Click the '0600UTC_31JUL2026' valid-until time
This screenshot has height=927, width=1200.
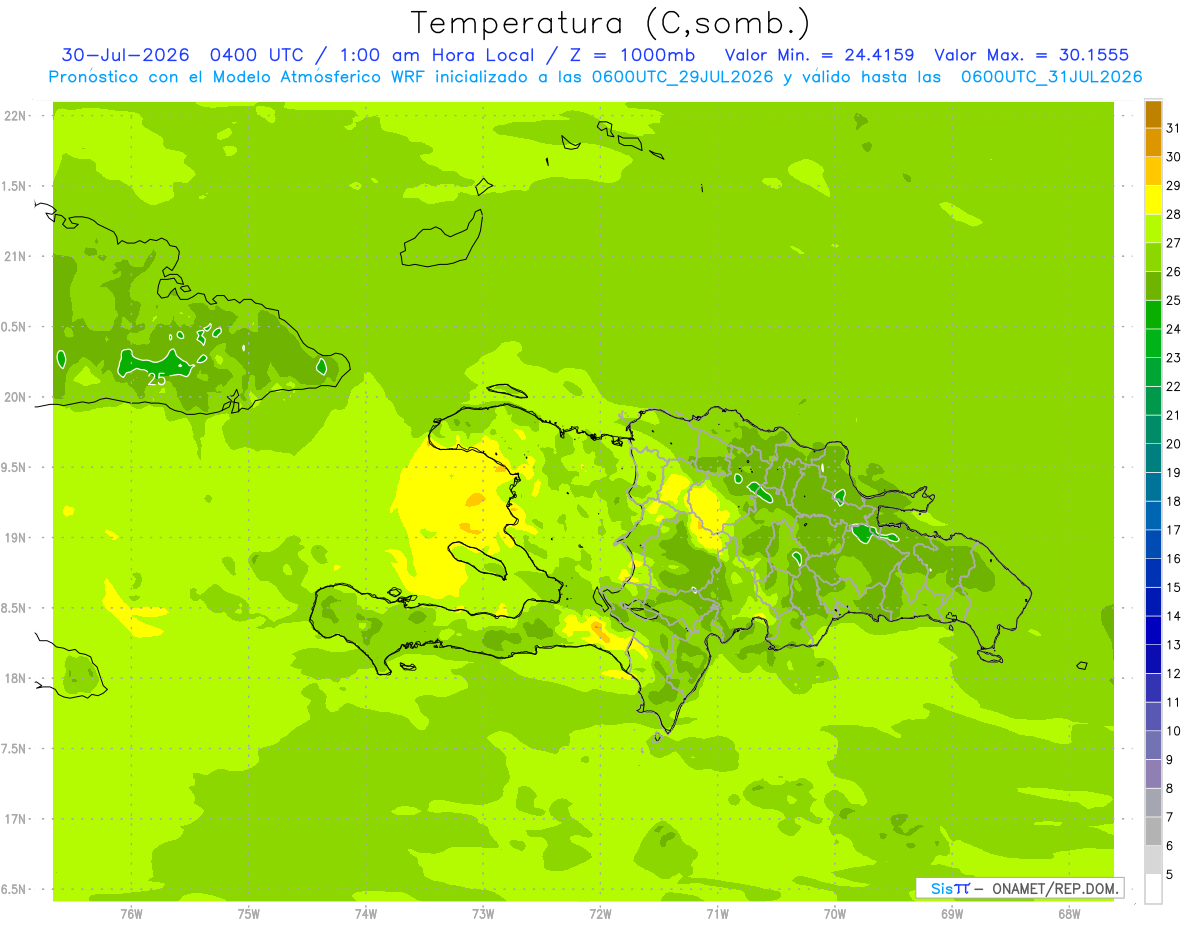1051,77
